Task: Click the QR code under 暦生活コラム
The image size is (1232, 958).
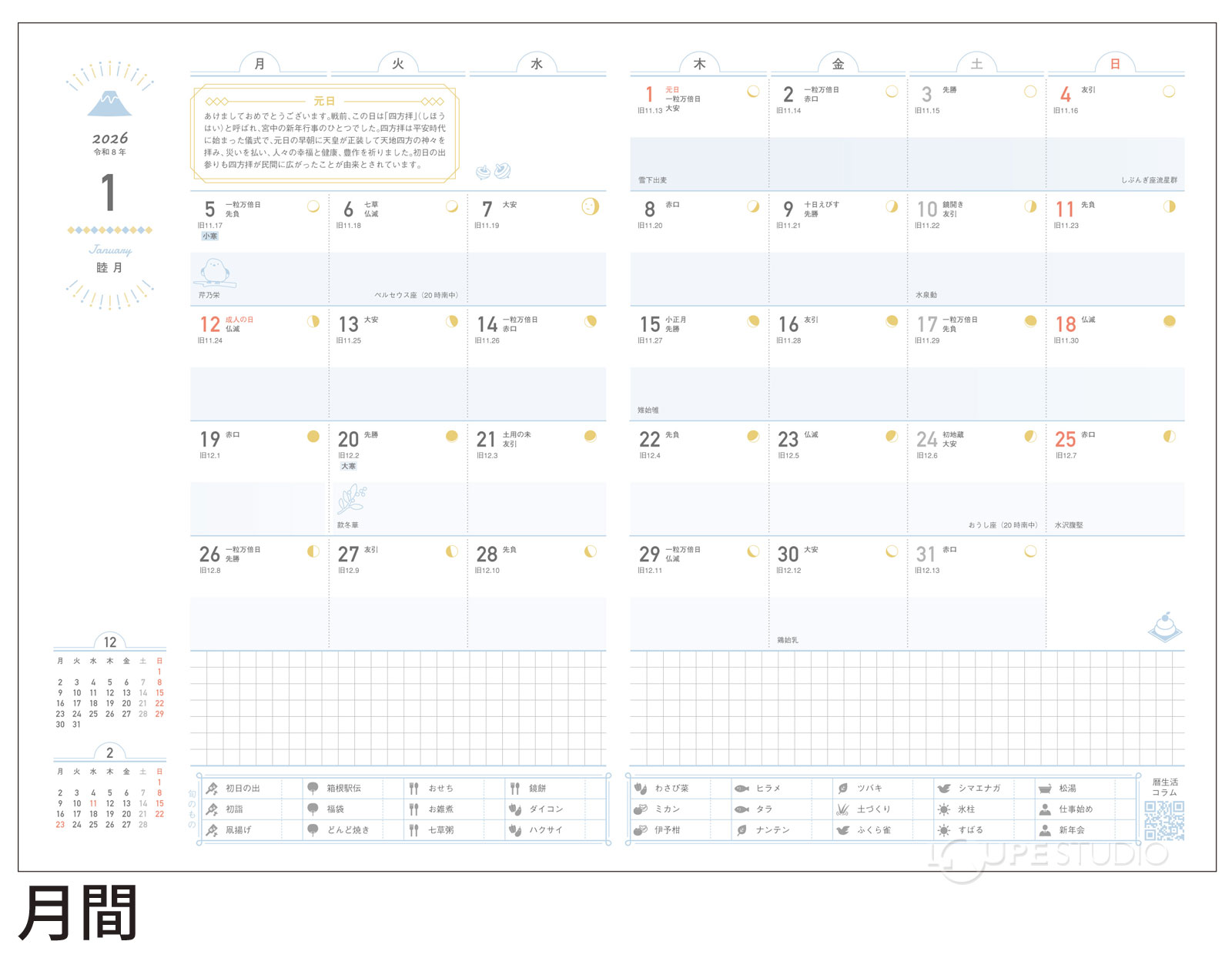Action: (1163, 820)
